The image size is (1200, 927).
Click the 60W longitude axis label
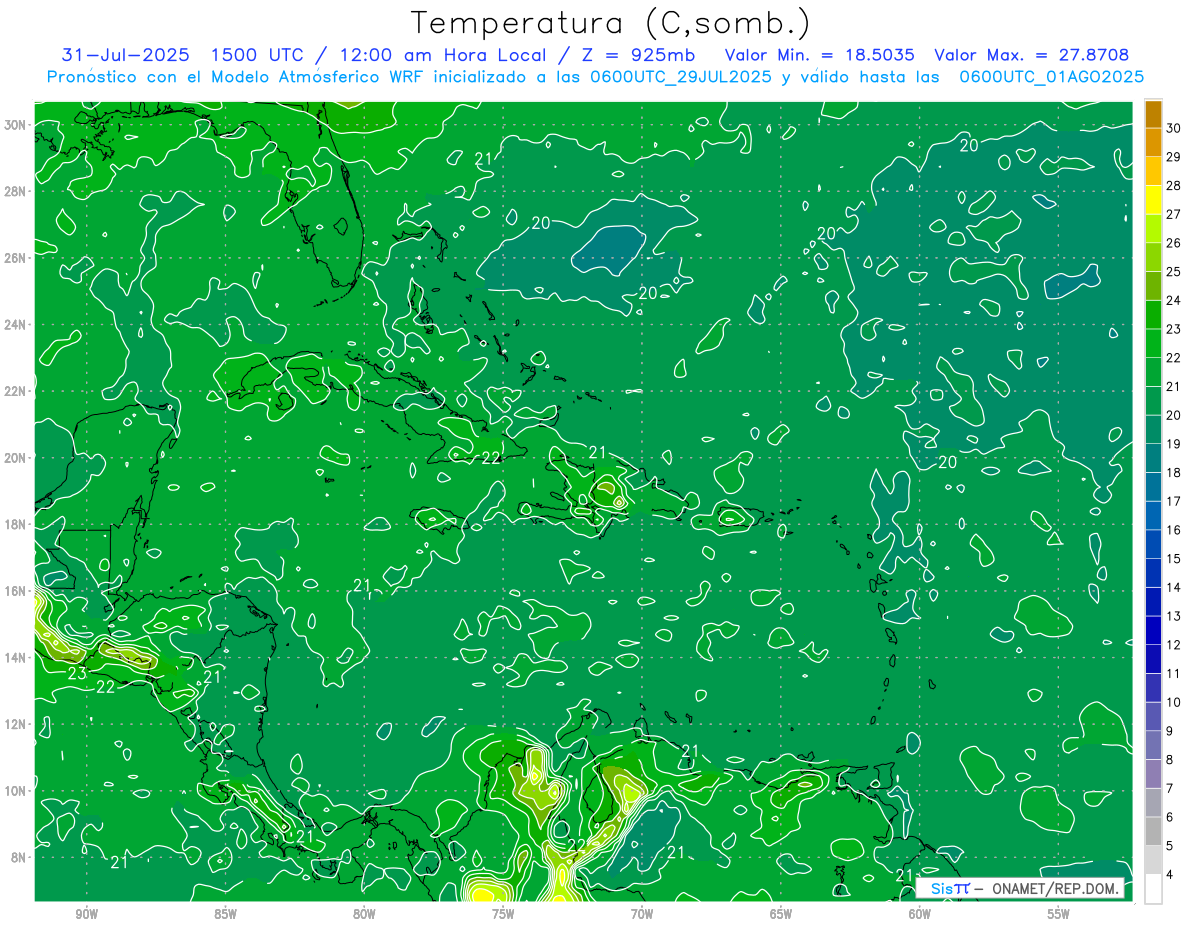pyautogui.click(x=920, y=915)
